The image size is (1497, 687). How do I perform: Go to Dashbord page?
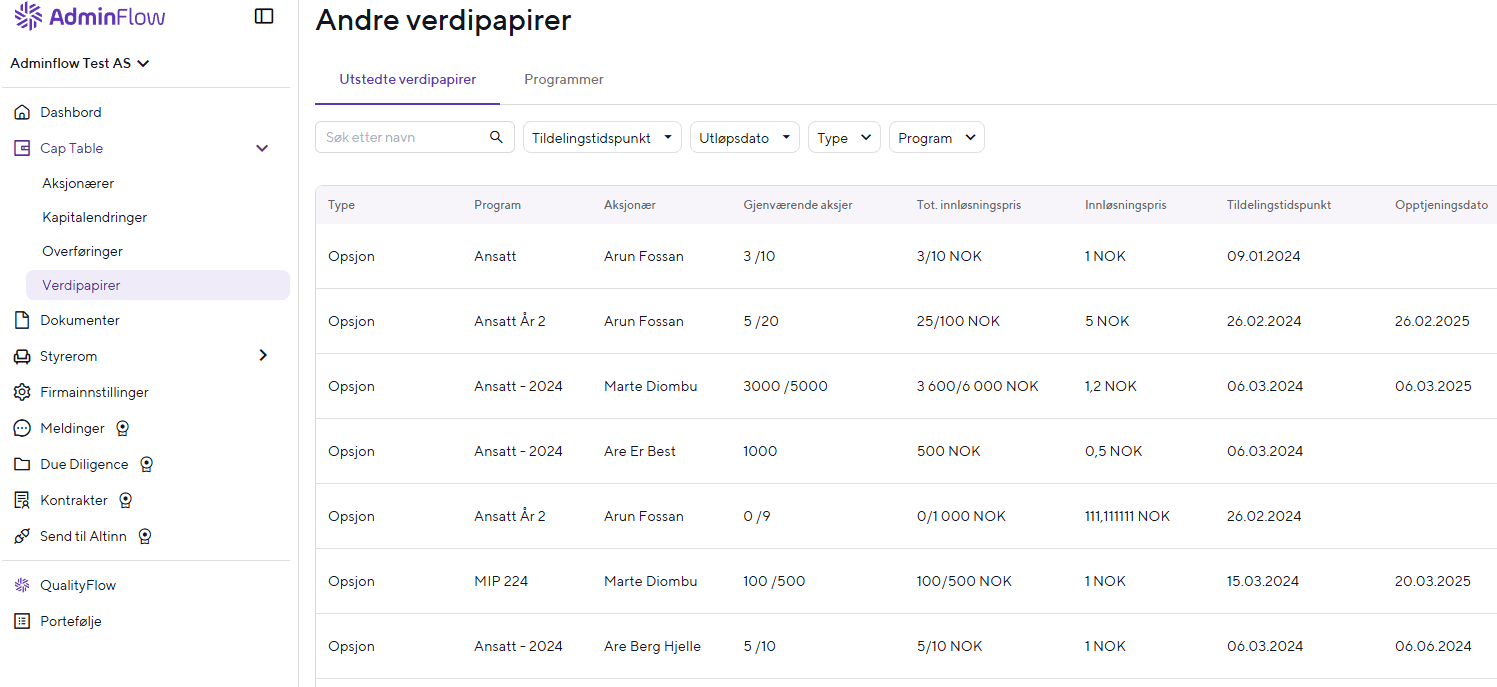click(x=71, y=112)
